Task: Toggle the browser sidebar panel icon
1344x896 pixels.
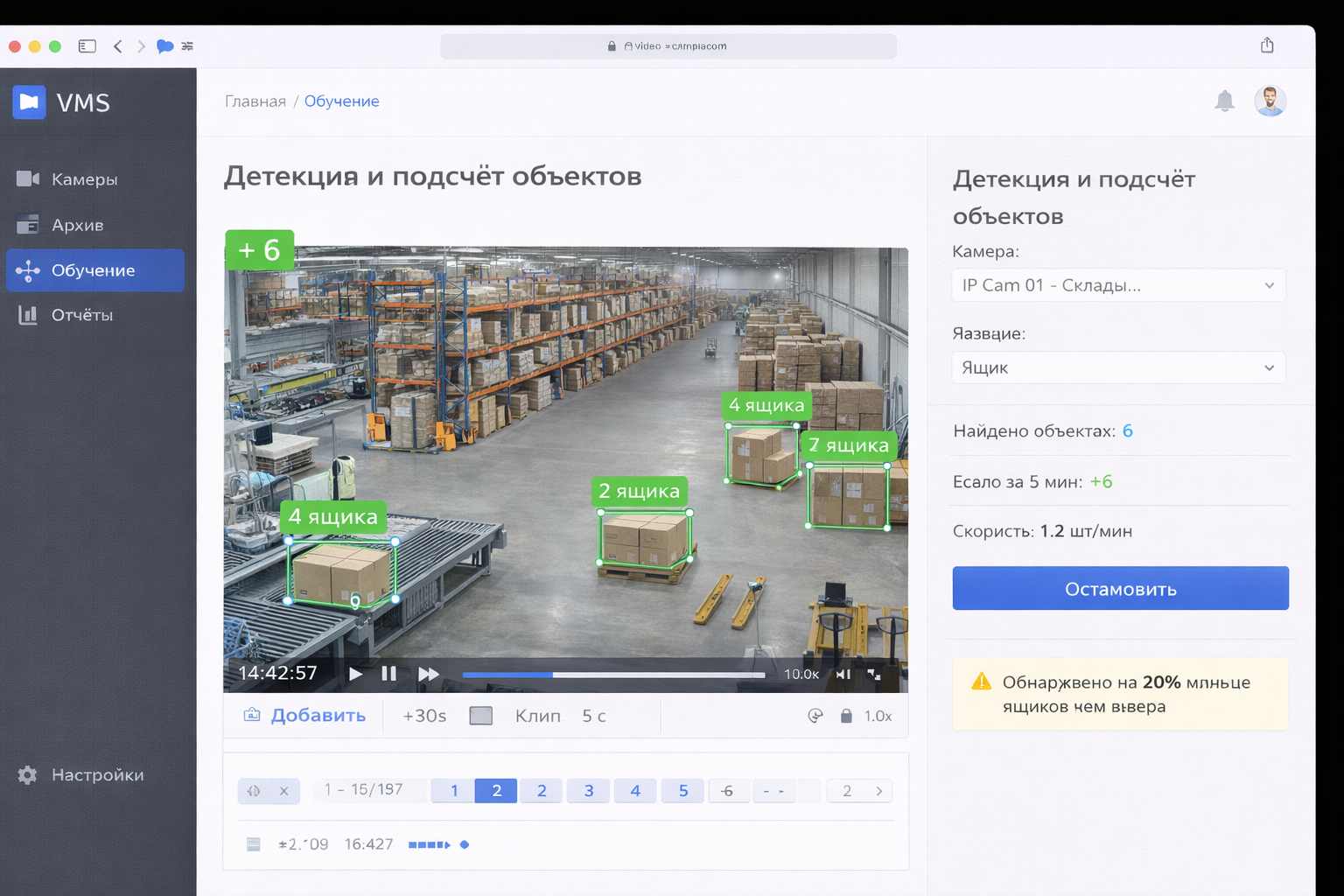Action: point(87,46)
